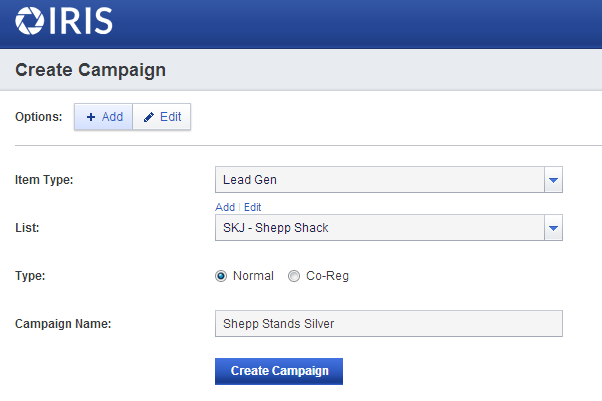The width and height of the screenshot is (602, 401).
Task: Click the pencil icon in Options
Action: [149, 117]
